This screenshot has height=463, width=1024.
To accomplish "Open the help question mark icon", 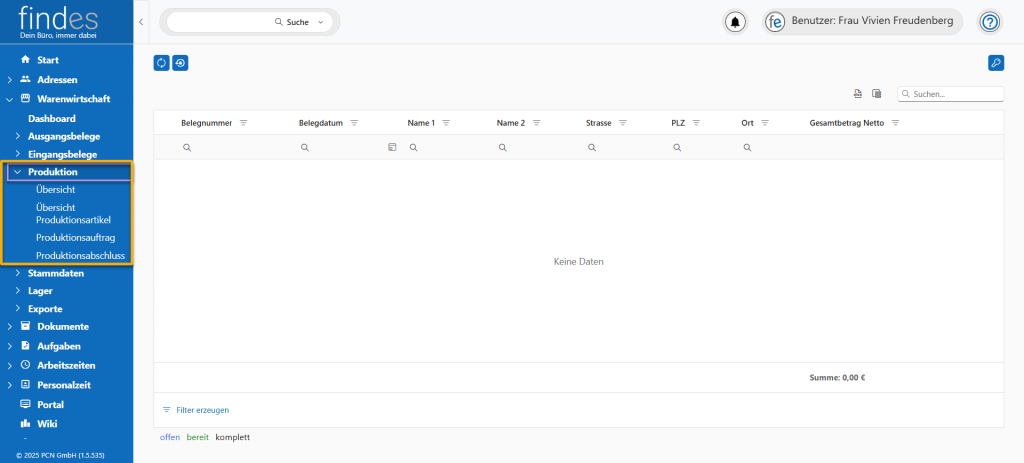I will point(989,22).
